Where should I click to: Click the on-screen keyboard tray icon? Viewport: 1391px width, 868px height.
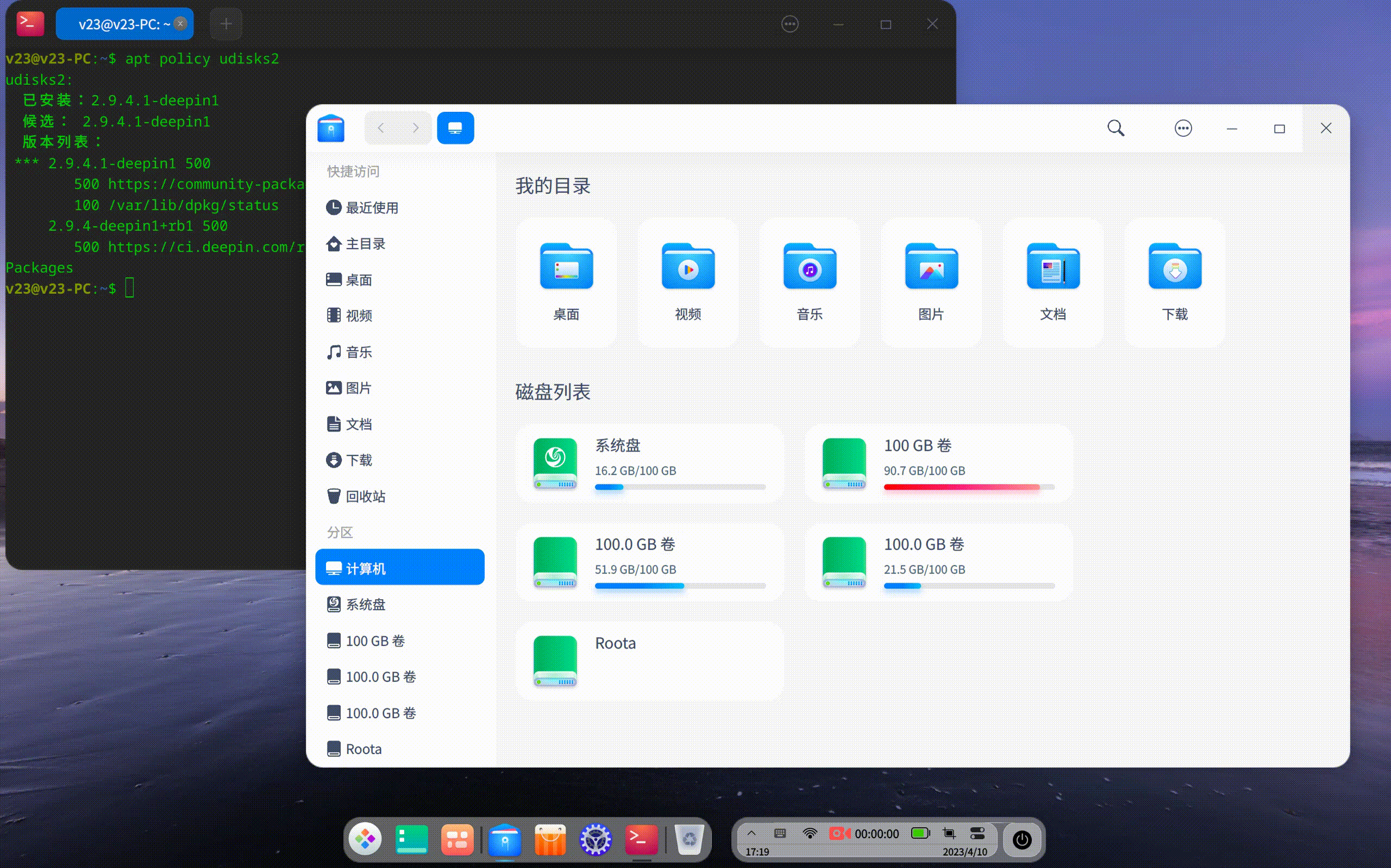[780, 833]
